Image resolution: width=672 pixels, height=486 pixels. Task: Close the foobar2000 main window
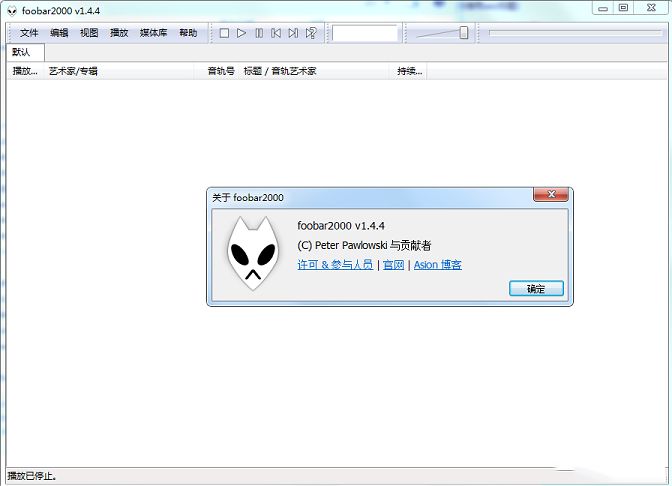pos(651,8)
